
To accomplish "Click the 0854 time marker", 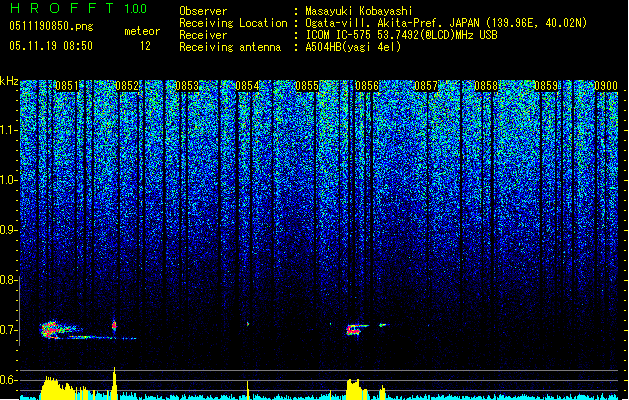I will pyautogui.click(x=247, y=86).
